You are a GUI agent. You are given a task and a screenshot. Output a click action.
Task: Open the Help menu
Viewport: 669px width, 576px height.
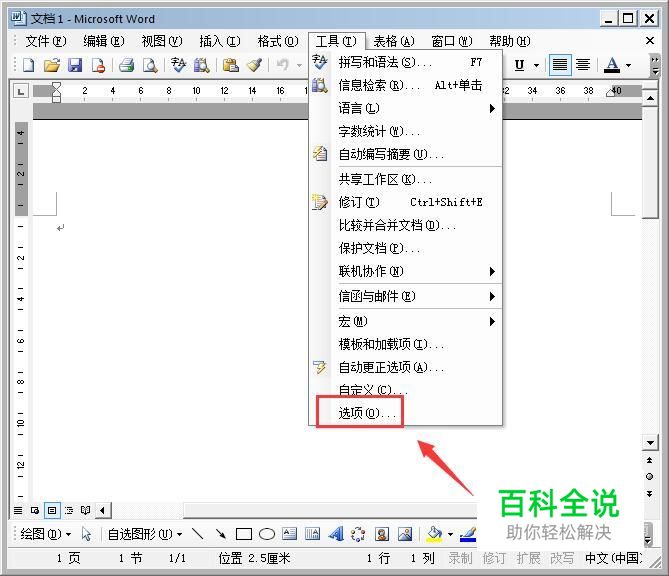tap(510, 41)
